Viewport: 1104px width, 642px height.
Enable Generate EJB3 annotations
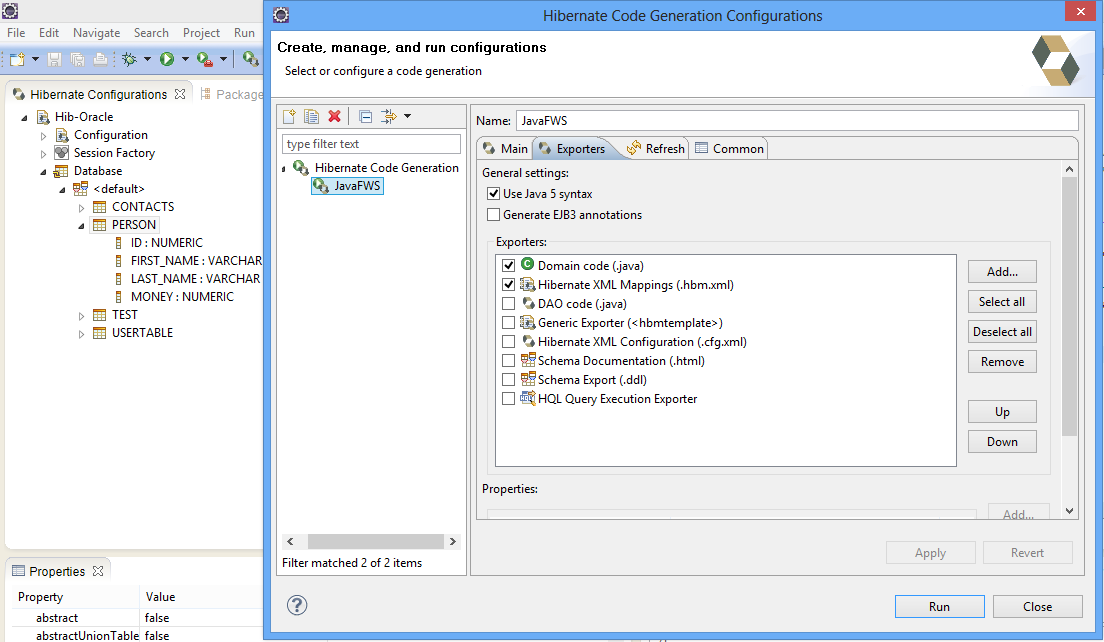pos(492,214)
